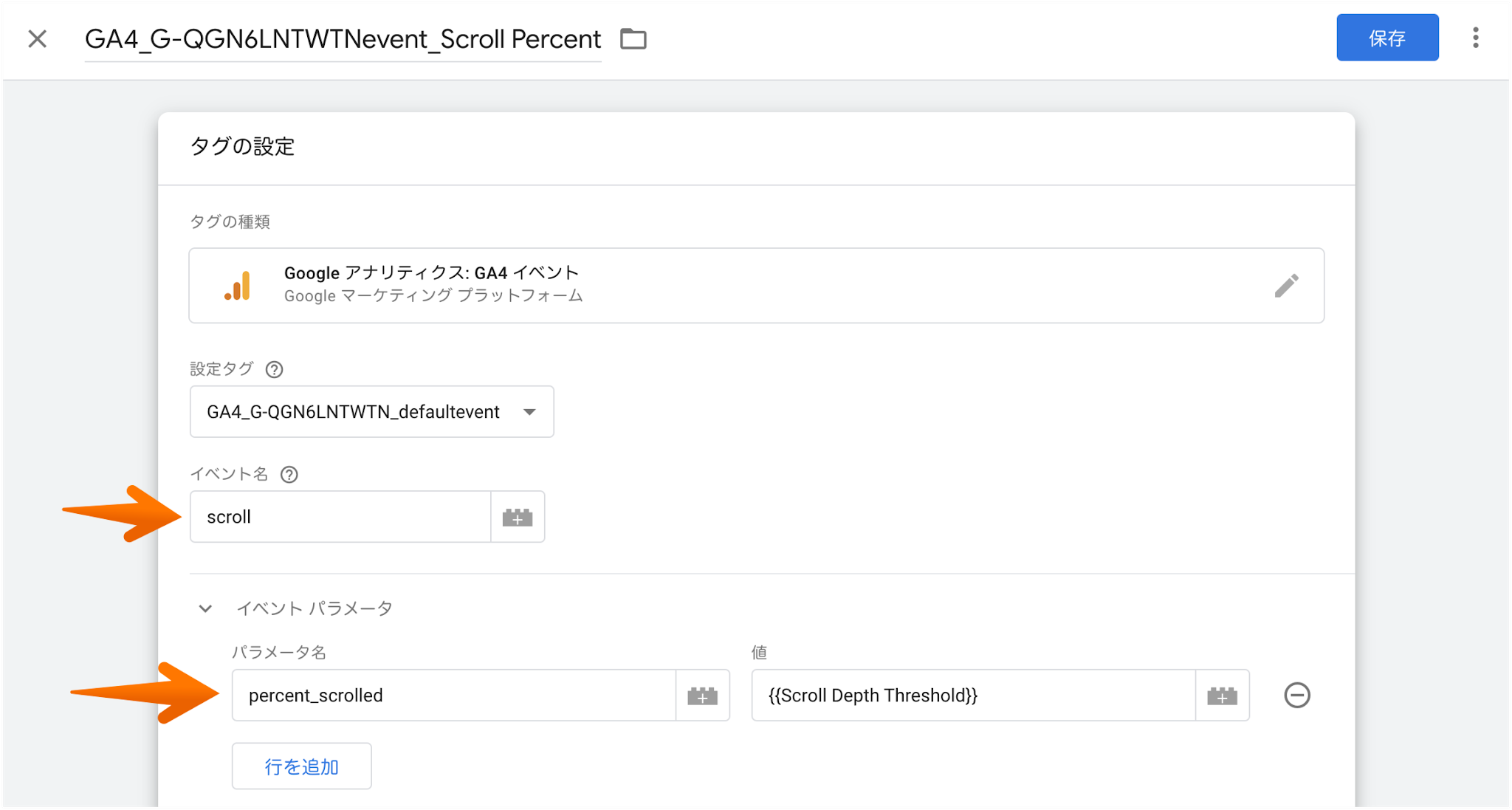Open the three-dot more options menu
This screenshot has height=810, width=1512.
tap(1475, 38)
